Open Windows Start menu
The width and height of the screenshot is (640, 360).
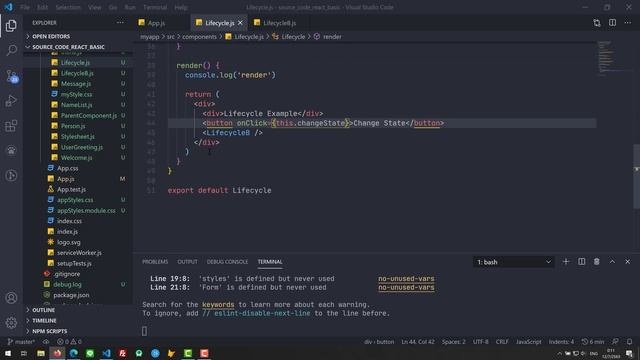pyautogui.click(x=8, y=353)
